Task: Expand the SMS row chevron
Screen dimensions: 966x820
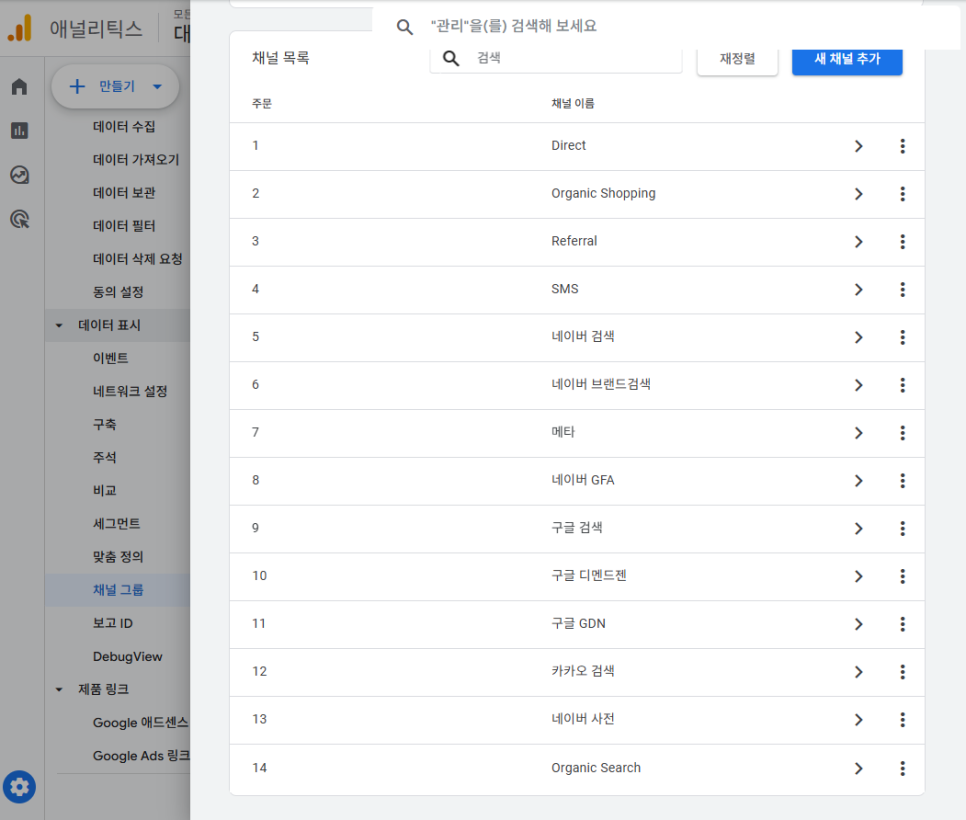Action: pyautogui.click(x=858, y=290)
